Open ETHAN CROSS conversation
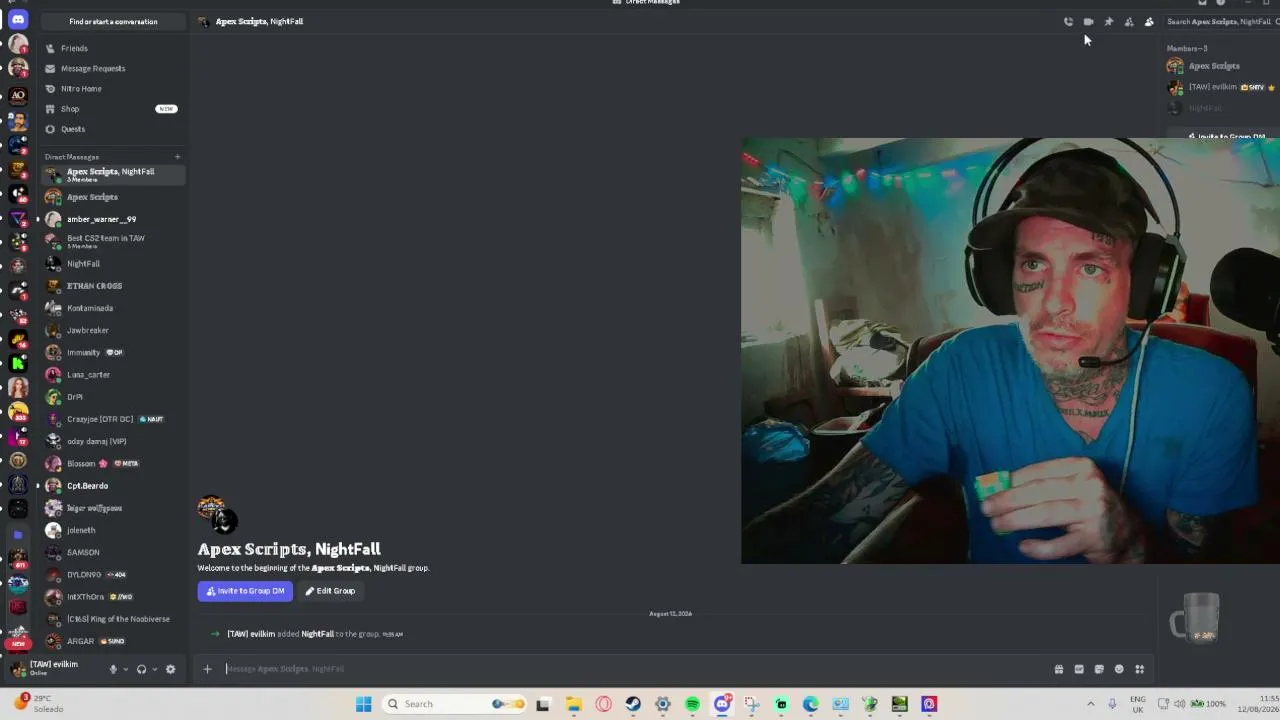Viewport: 1280px width, 720px height. coord(113,286)
